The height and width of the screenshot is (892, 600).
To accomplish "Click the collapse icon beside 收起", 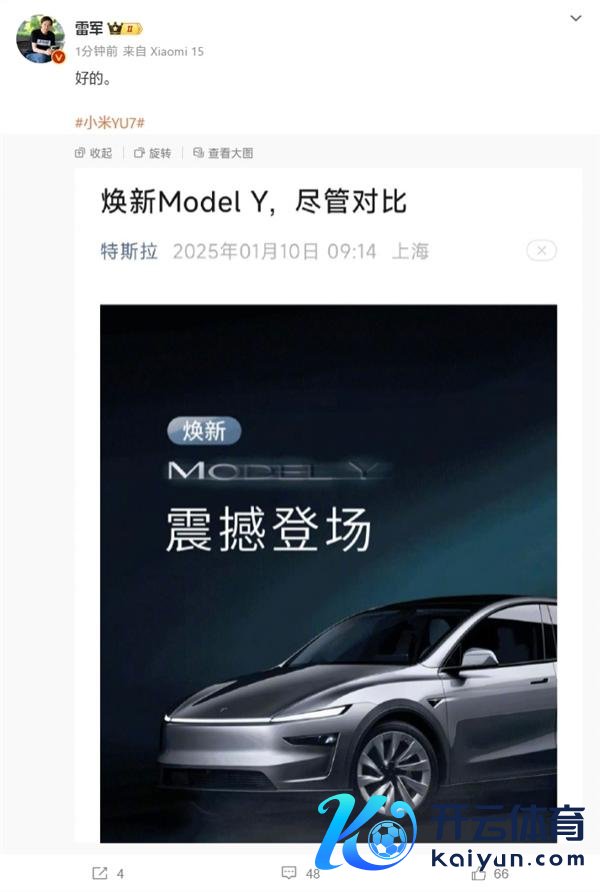I will (x=80, y=153).
